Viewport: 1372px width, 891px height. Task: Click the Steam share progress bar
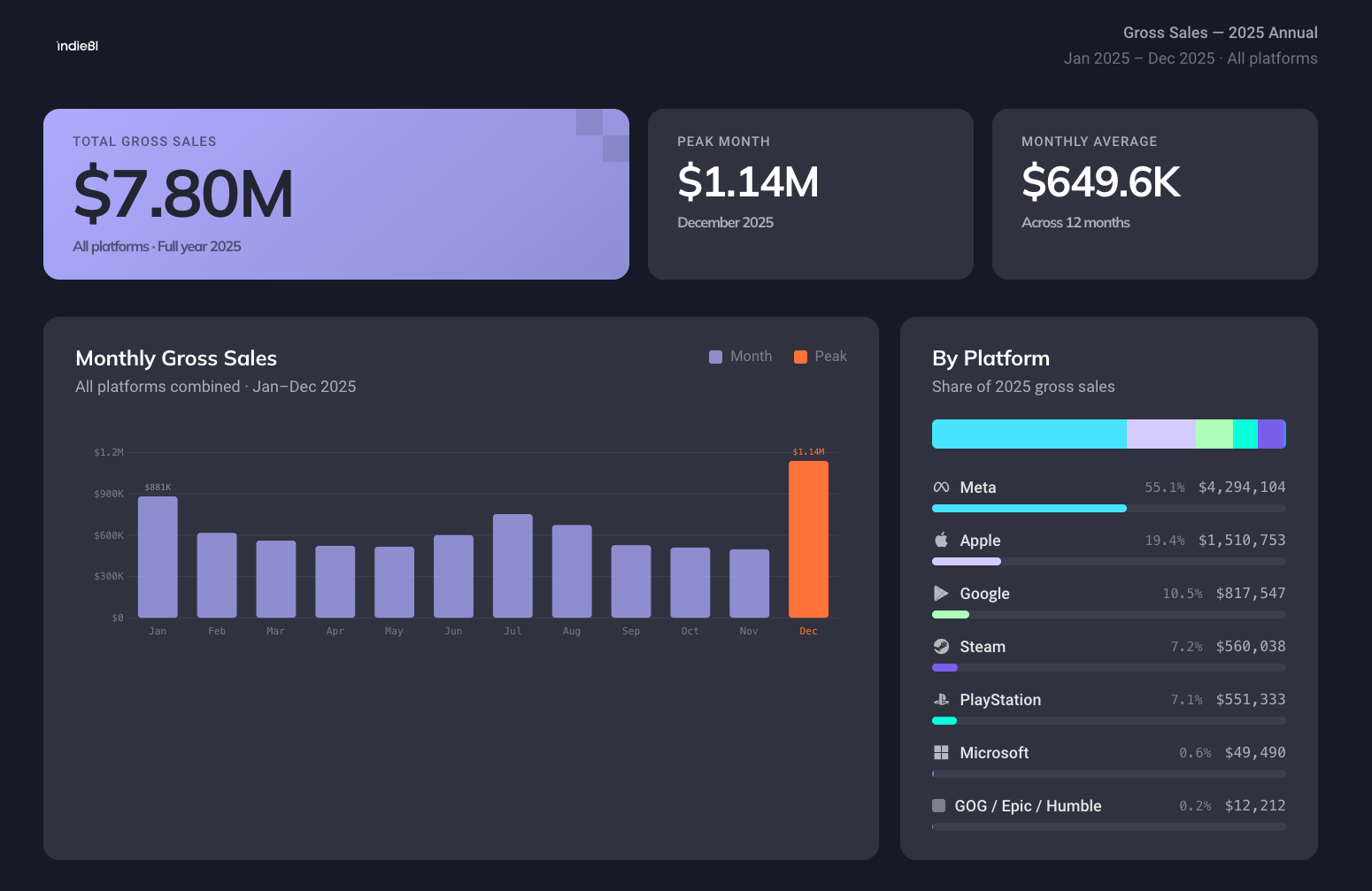pos(1109,668)
